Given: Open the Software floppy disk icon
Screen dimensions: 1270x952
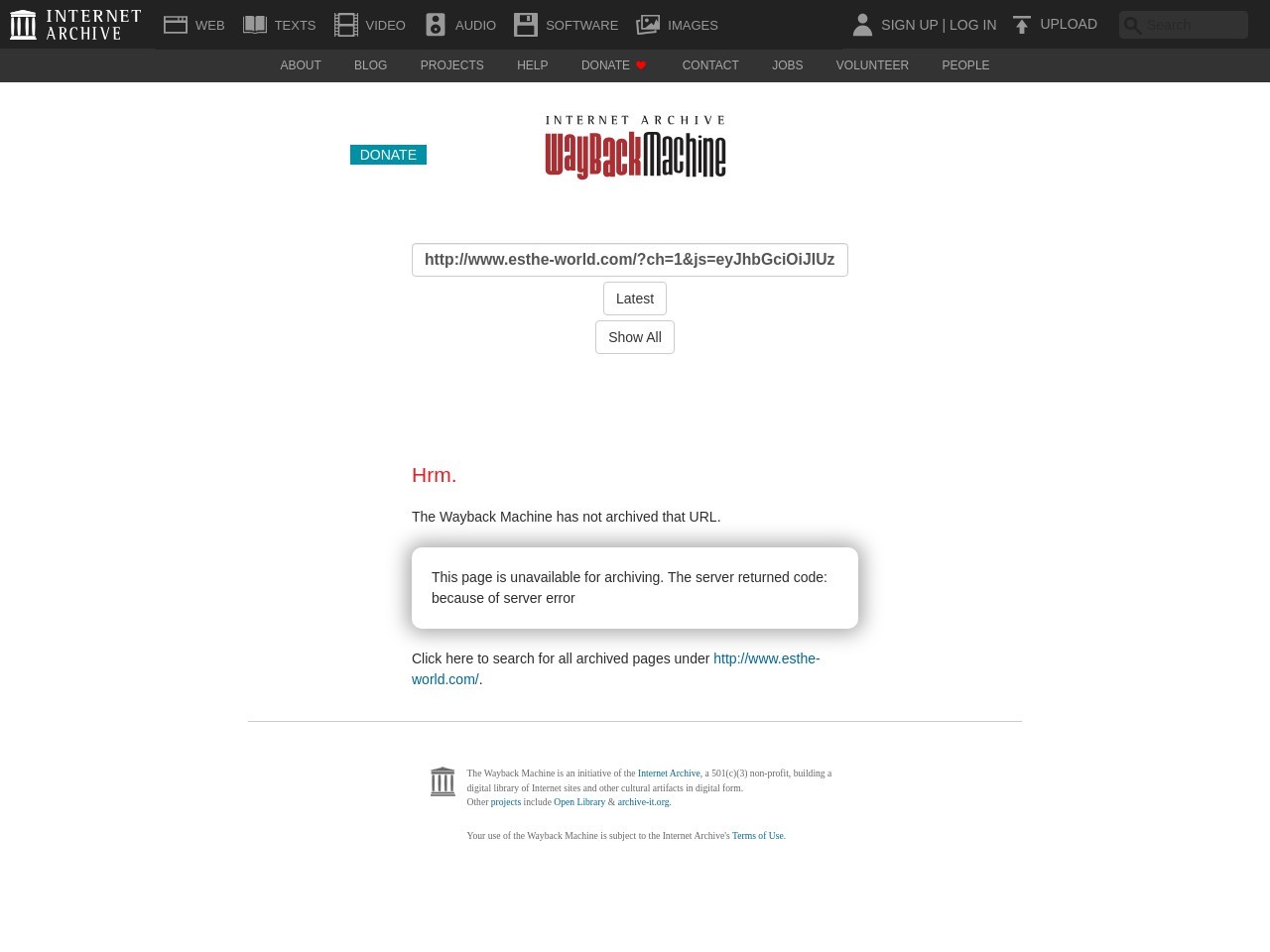Looking at the screenshot, I should coord(526,25).
